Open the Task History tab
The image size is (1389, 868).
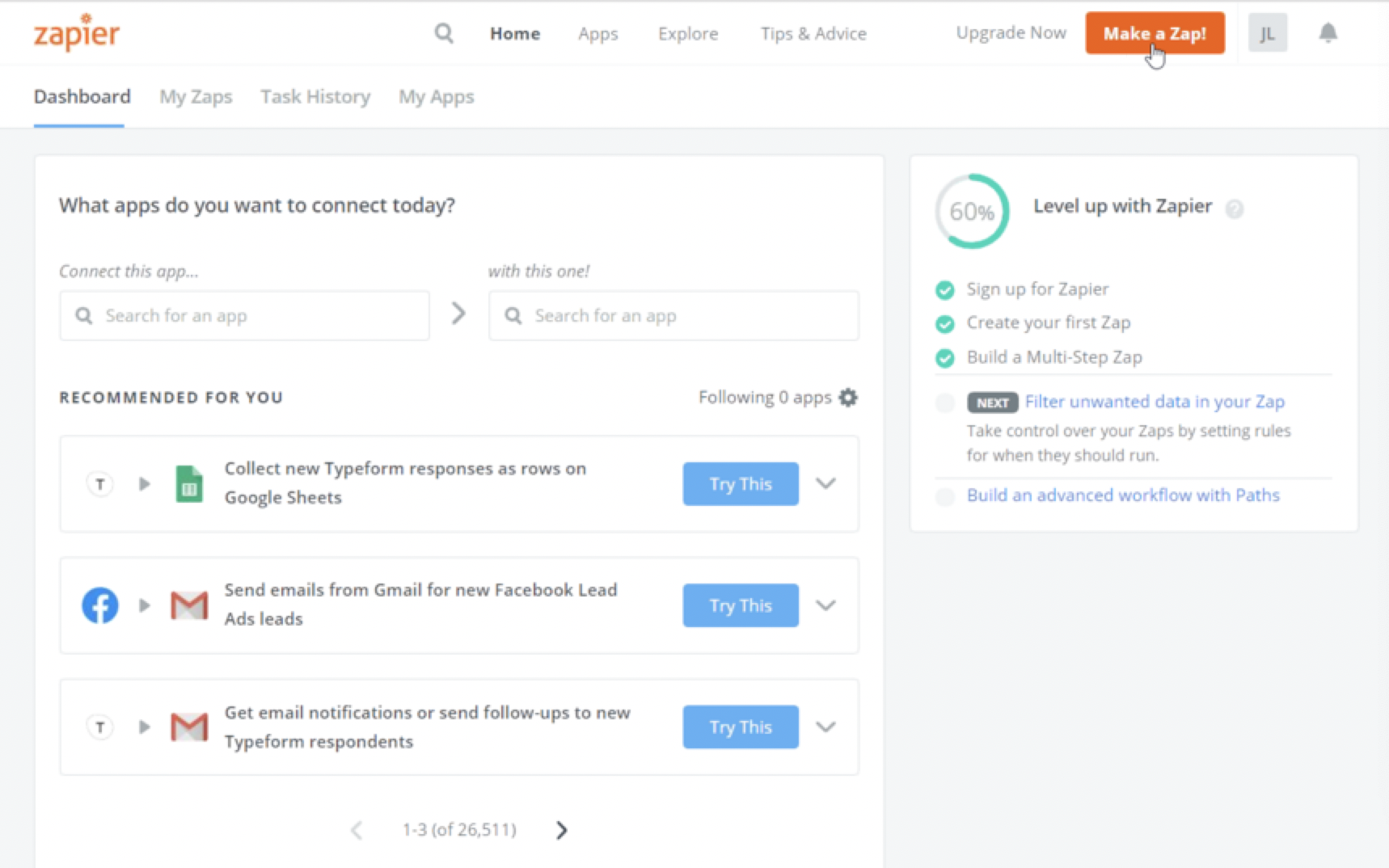[315, 97]
